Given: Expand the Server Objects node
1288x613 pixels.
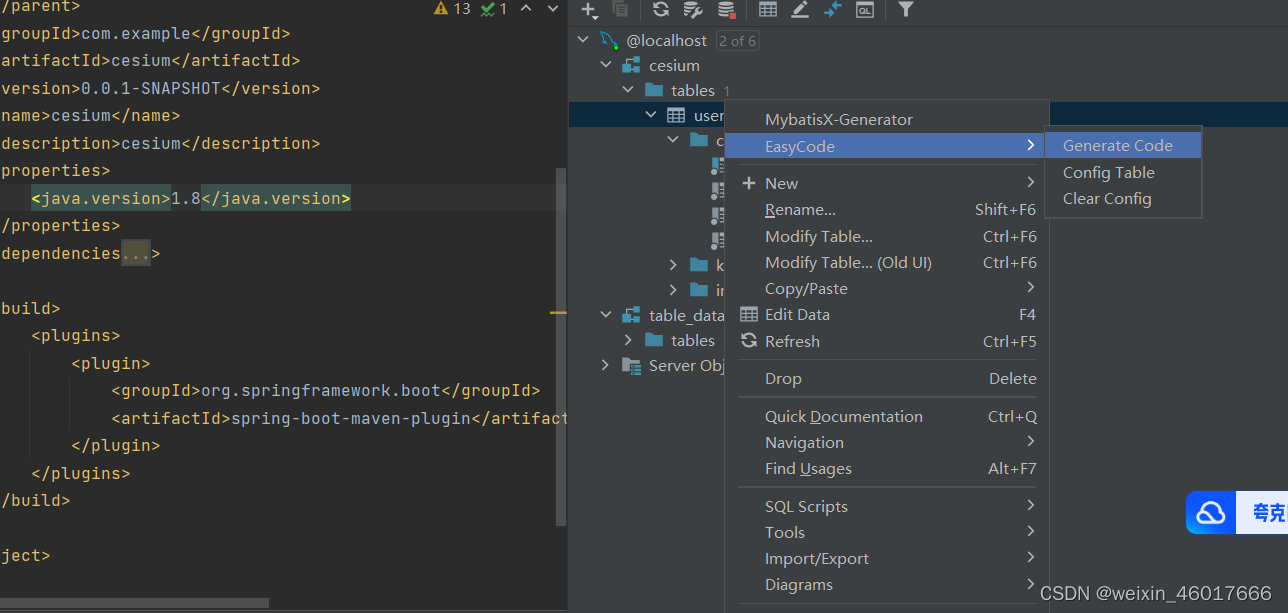Looking at the screenshot, I should pyautogui.click(x=605, y=365).
